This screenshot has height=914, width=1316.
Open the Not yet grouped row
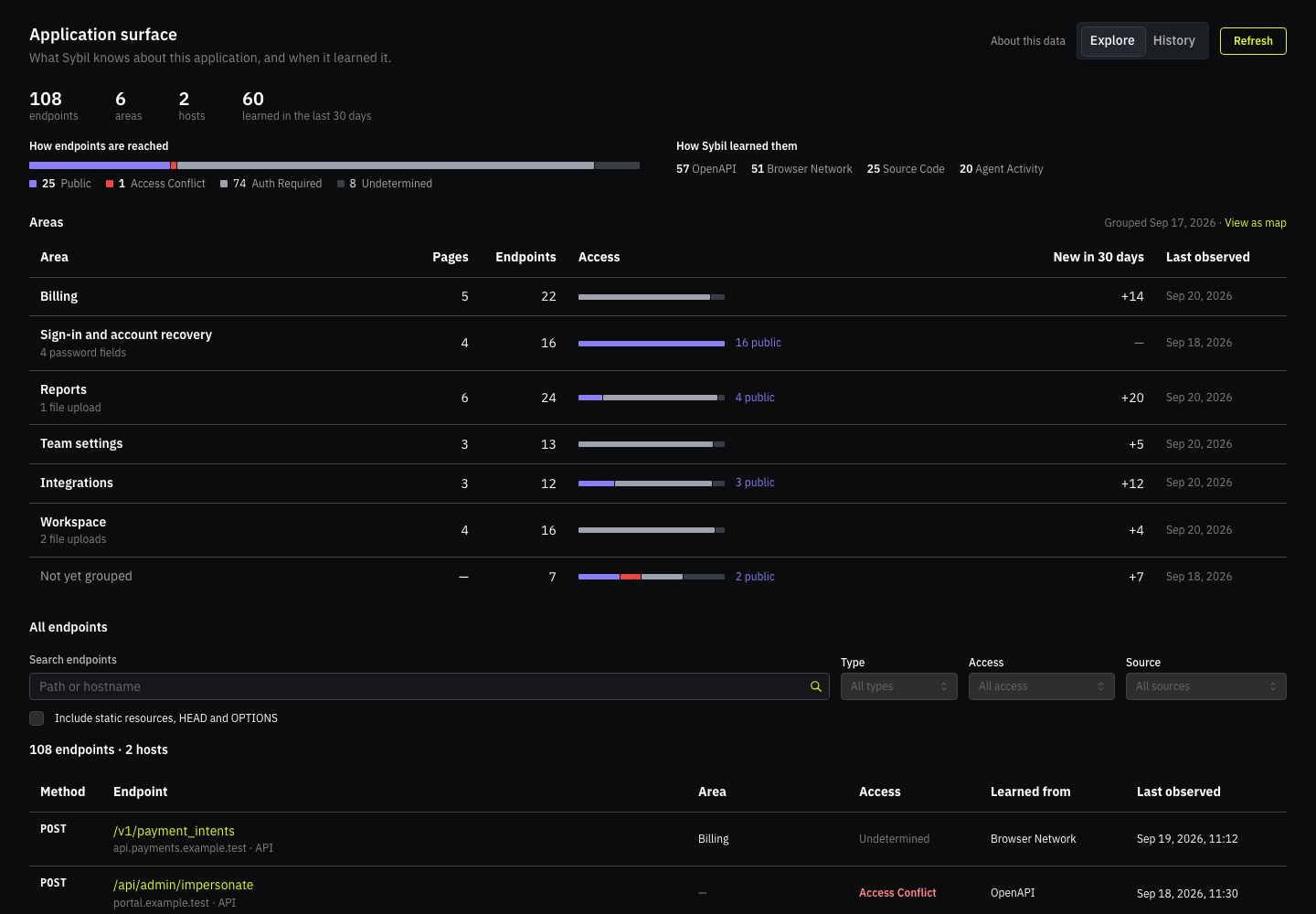(658, 577)
